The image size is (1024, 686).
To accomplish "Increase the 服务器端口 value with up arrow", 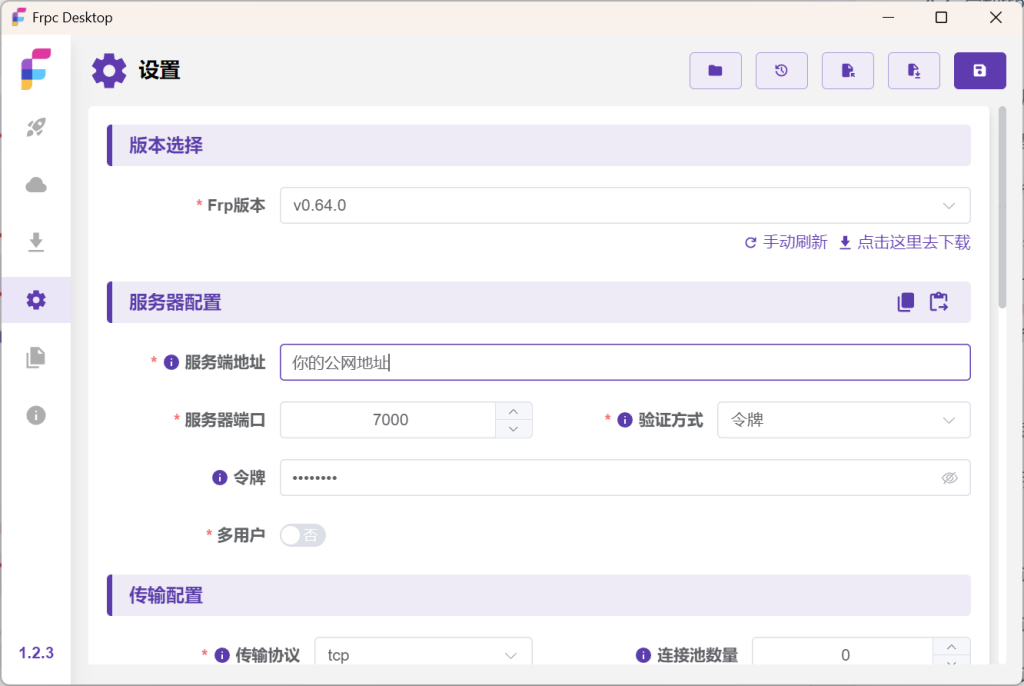I will (514, 411).
